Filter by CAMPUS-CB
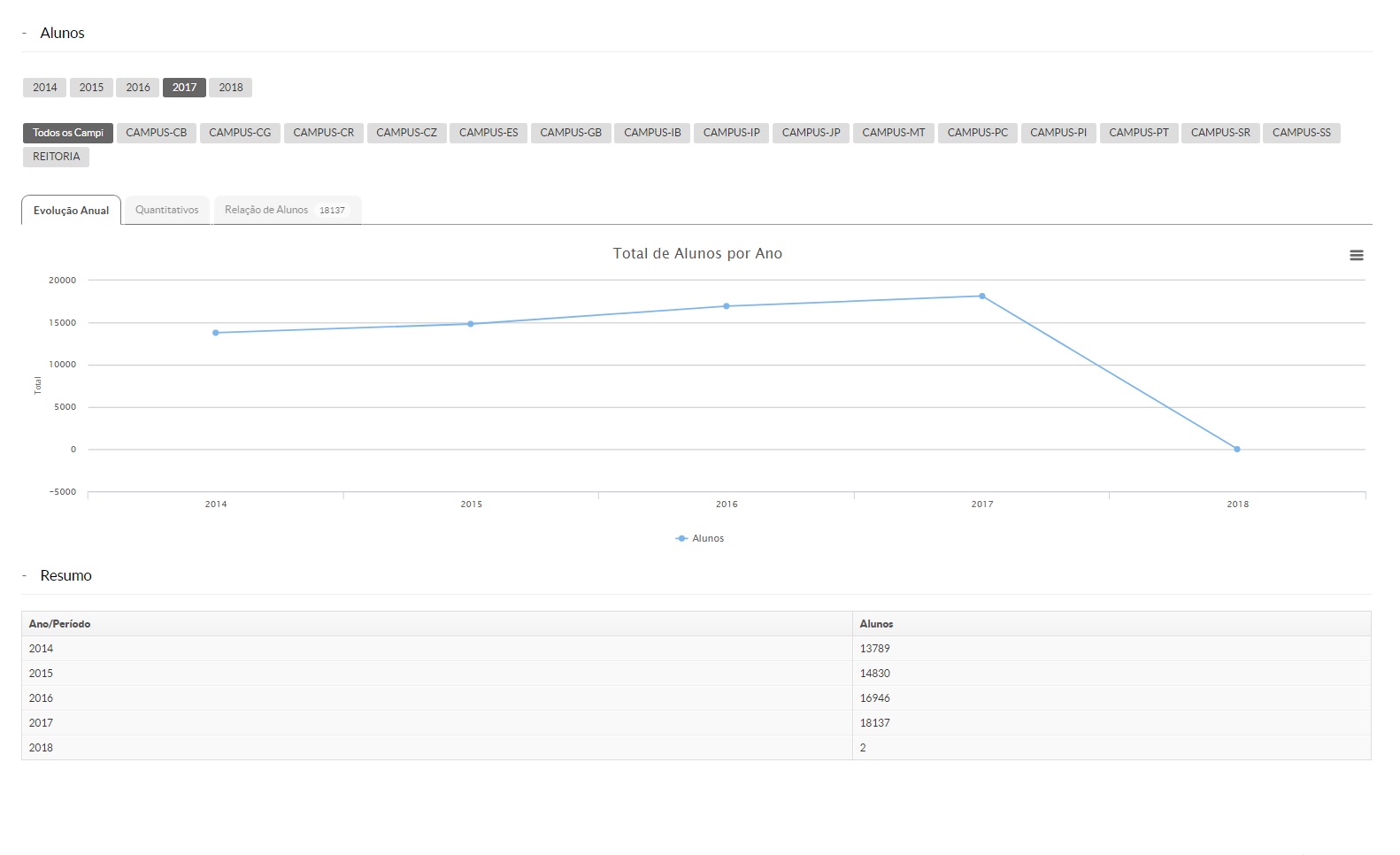Viewport: 1400px width, 855px height. pyautogui.click(x=157, y=133)
